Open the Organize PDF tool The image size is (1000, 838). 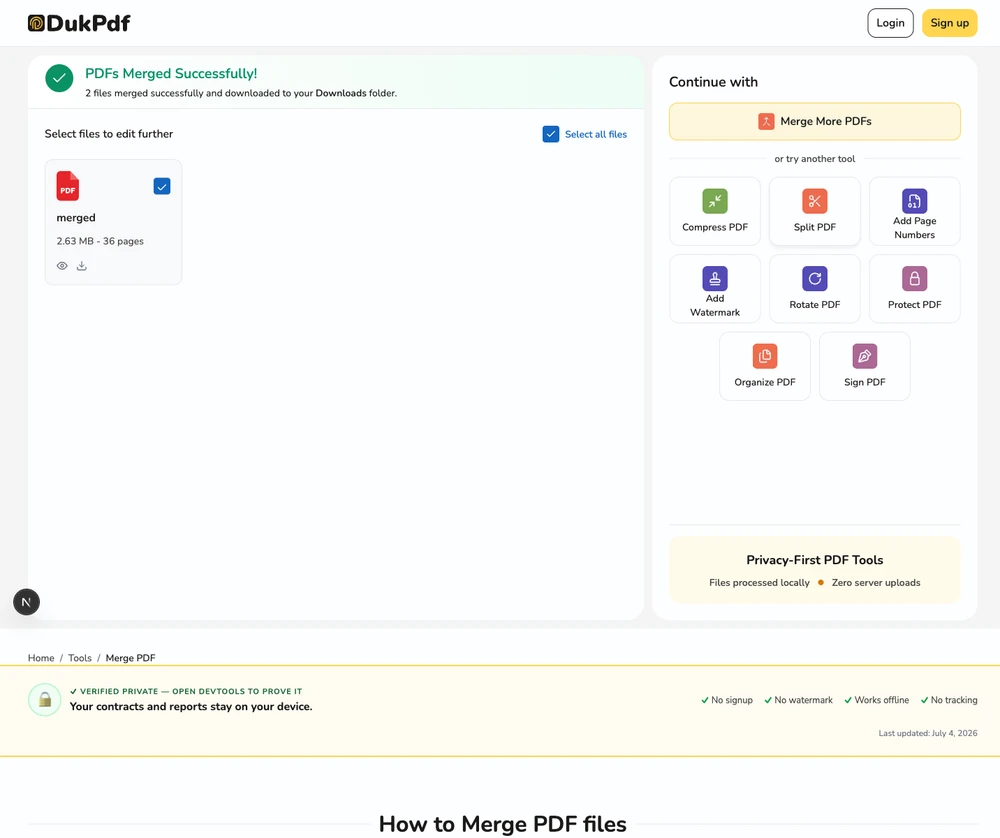coord(765,366)
